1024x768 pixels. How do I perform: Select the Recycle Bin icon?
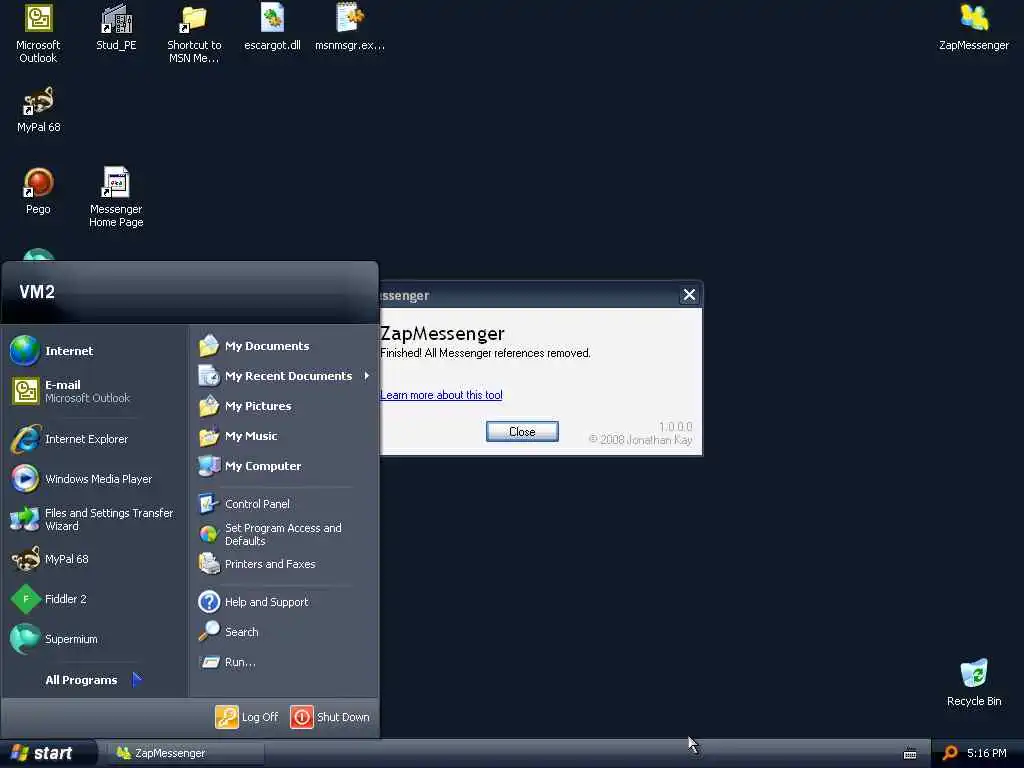(974, 682)
